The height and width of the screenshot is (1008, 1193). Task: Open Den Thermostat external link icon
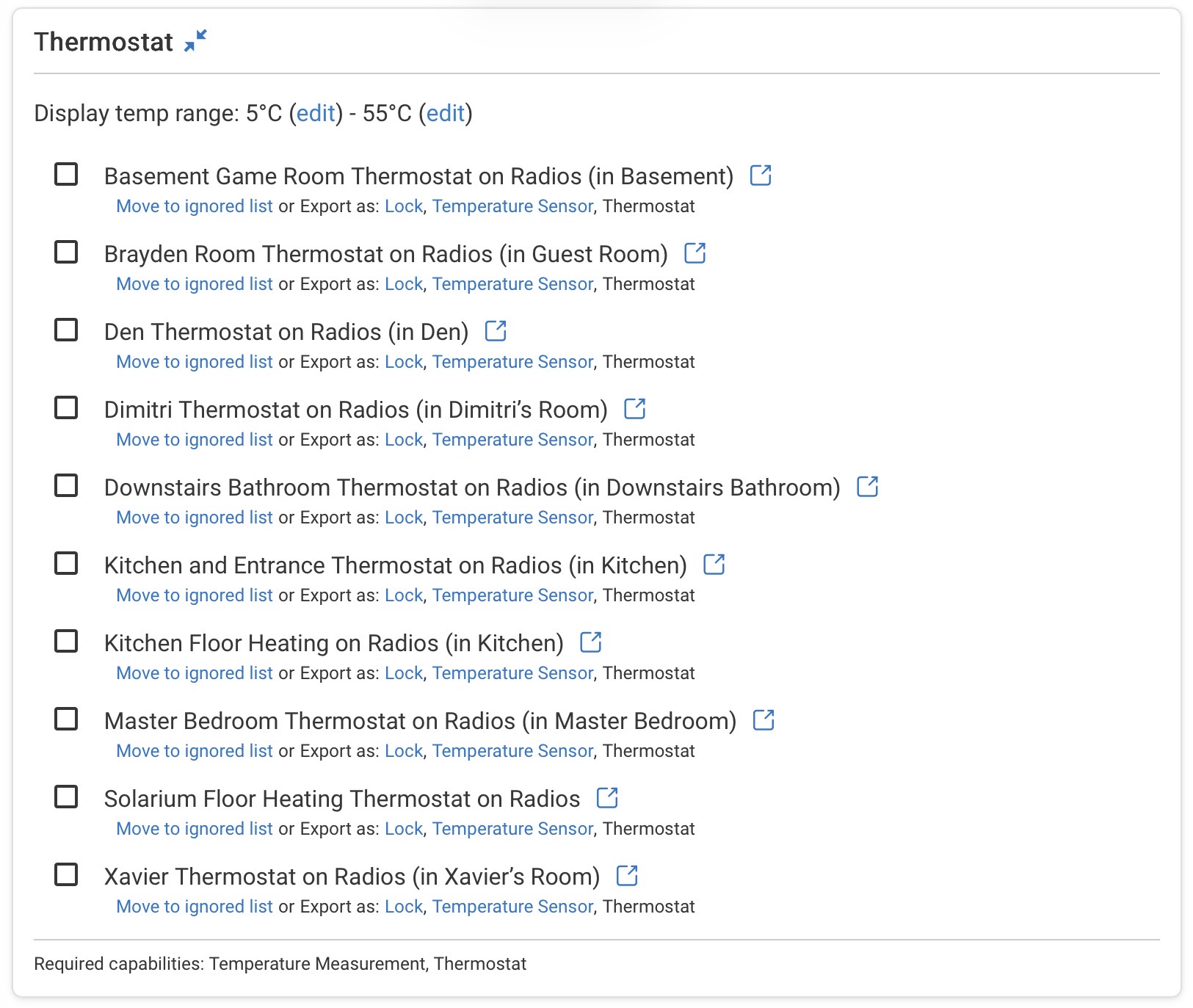tap(496, 331)
